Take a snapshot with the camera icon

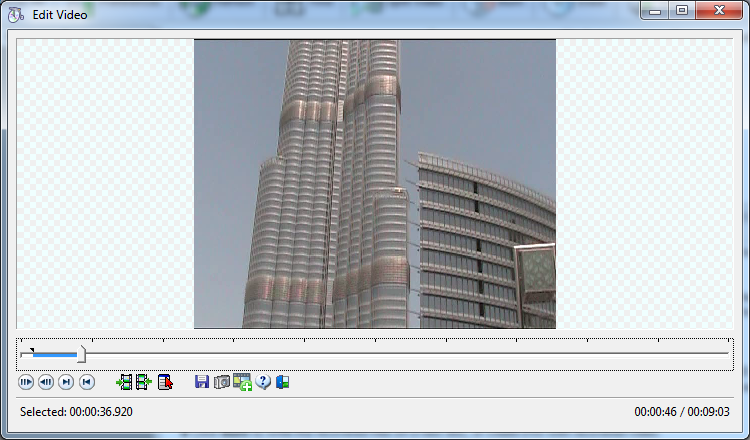pyautogui.click(x=222, y=382)
